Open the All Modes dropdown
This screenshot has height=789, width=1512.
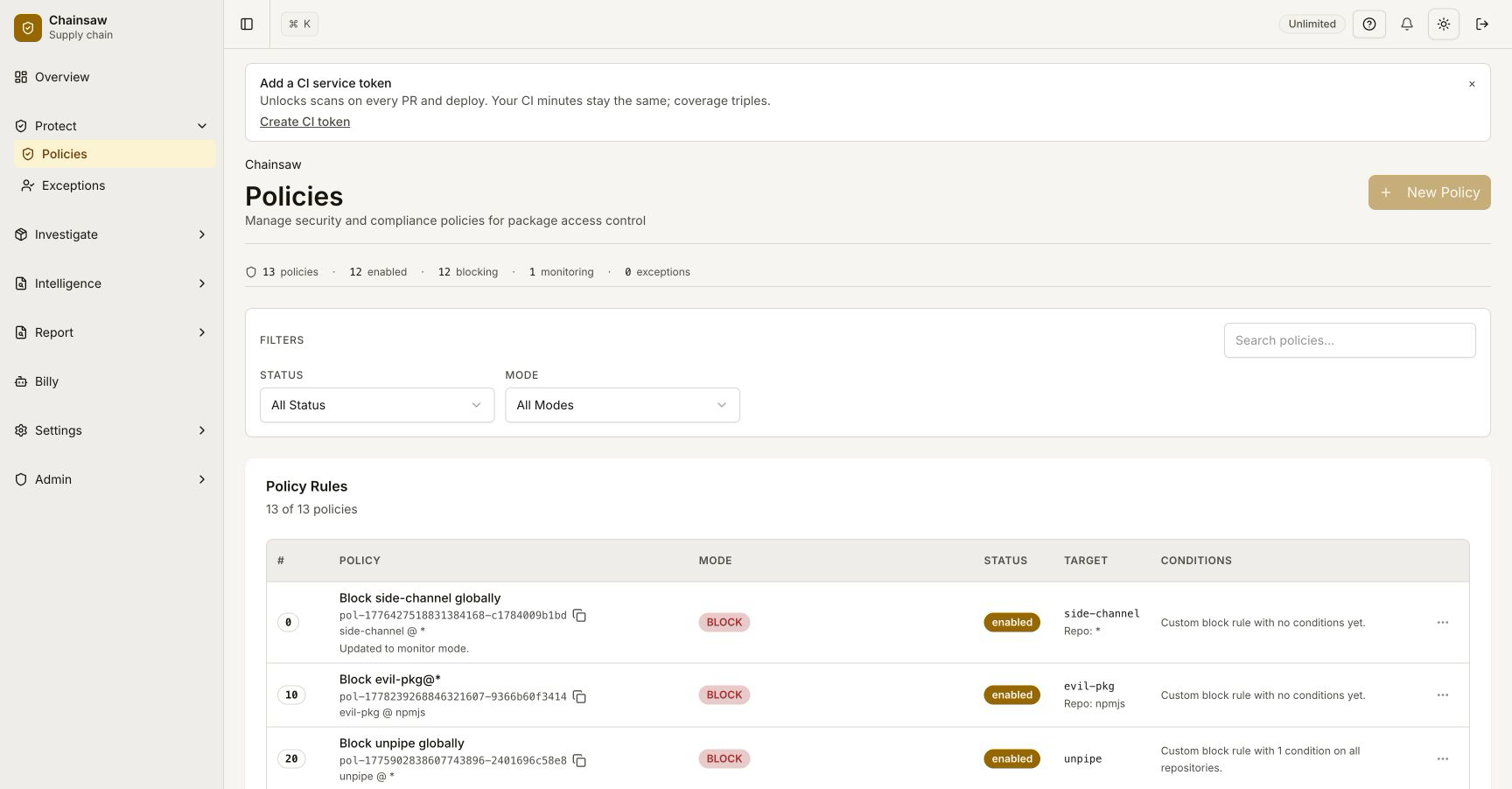(x=622, y=405)
